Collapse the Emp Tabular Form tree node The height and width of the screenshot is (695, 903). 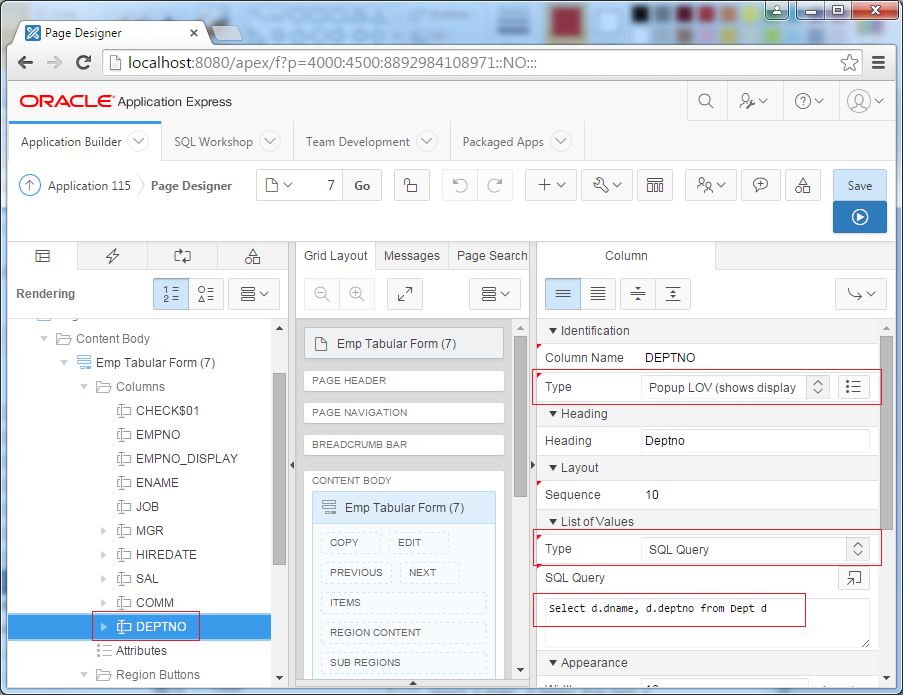64,363
